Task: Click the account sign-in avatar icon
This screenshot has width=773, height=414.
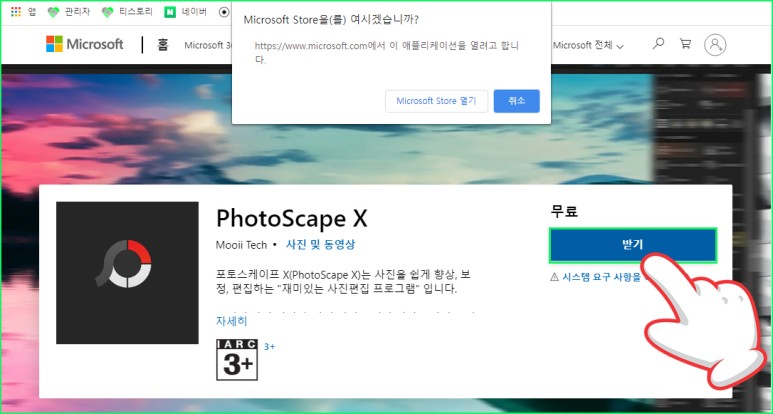Action: 715,45
